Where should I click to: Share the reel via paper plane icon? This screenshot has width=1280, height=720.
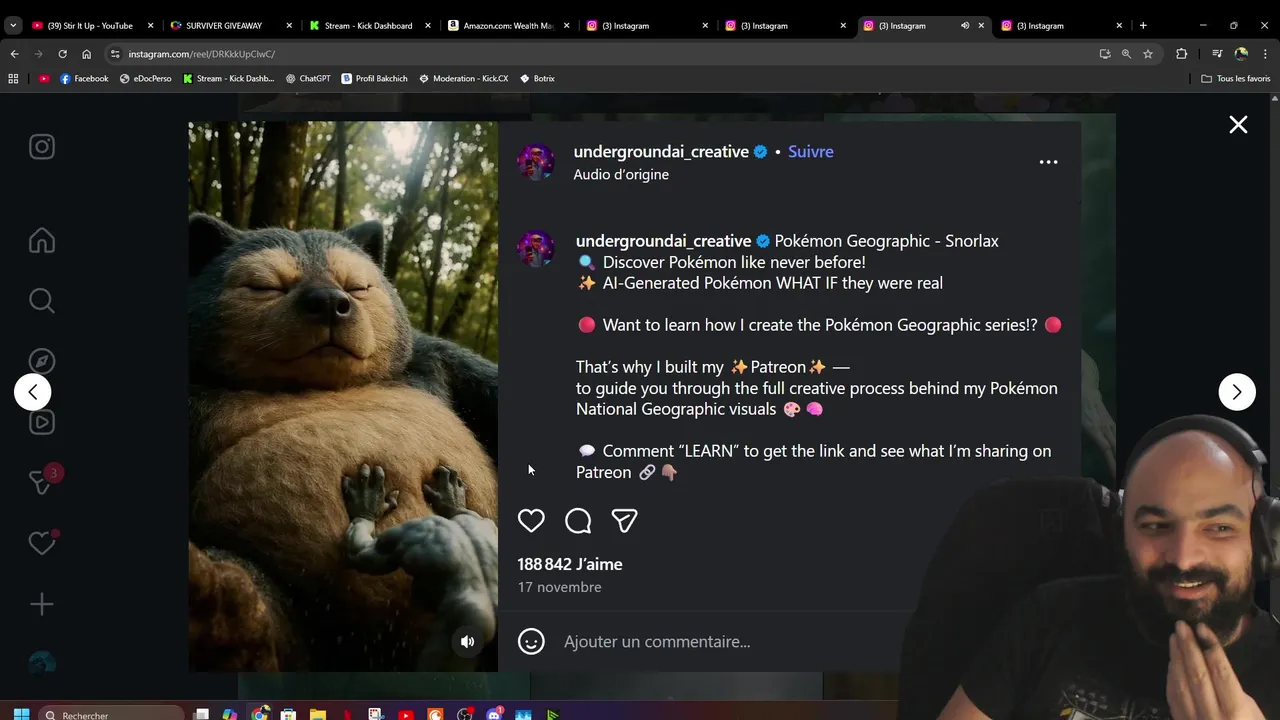click(x=625, y=521)
